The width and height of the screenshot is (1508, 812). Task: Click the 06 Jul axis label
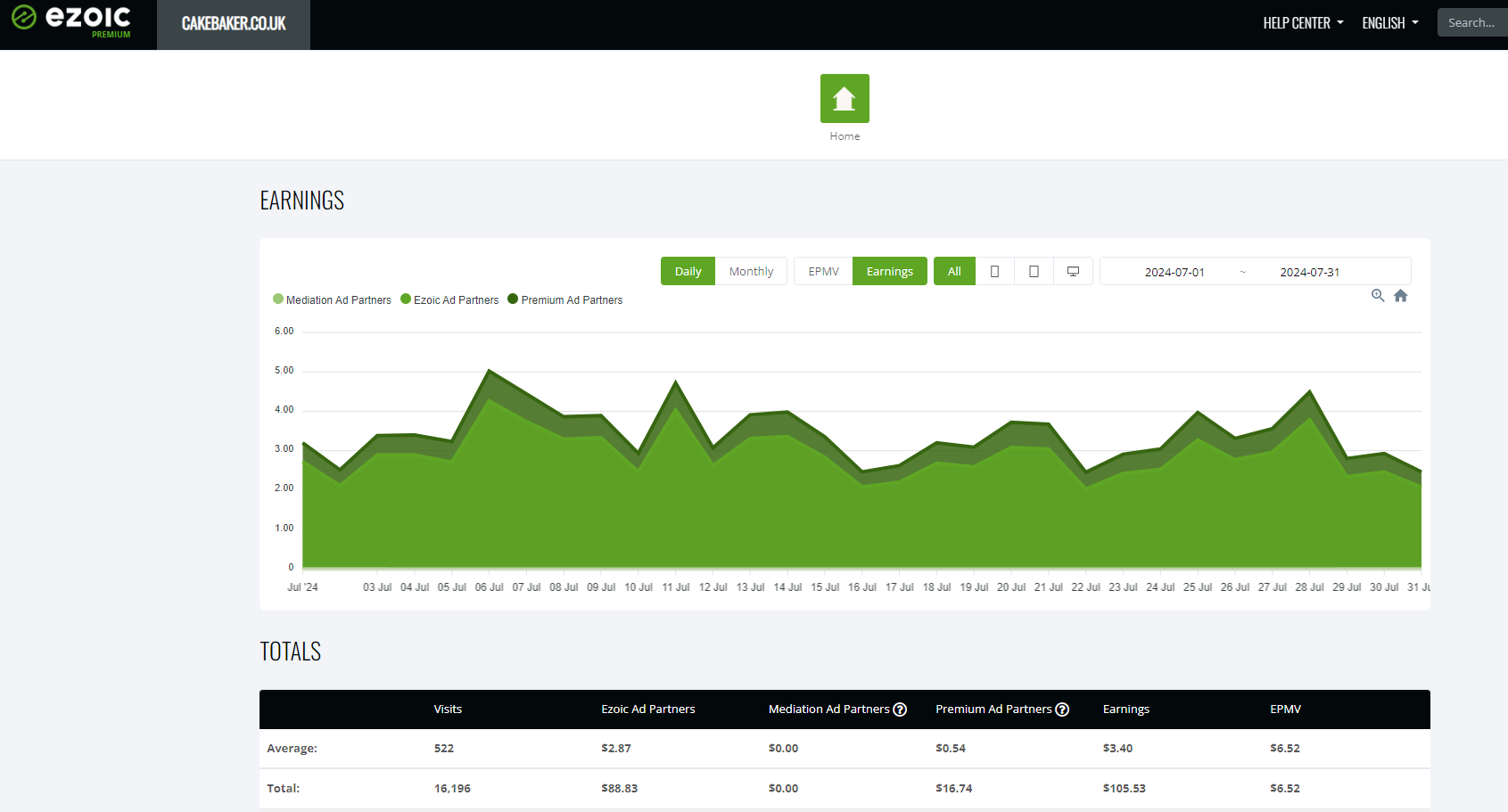click(489, 587)
